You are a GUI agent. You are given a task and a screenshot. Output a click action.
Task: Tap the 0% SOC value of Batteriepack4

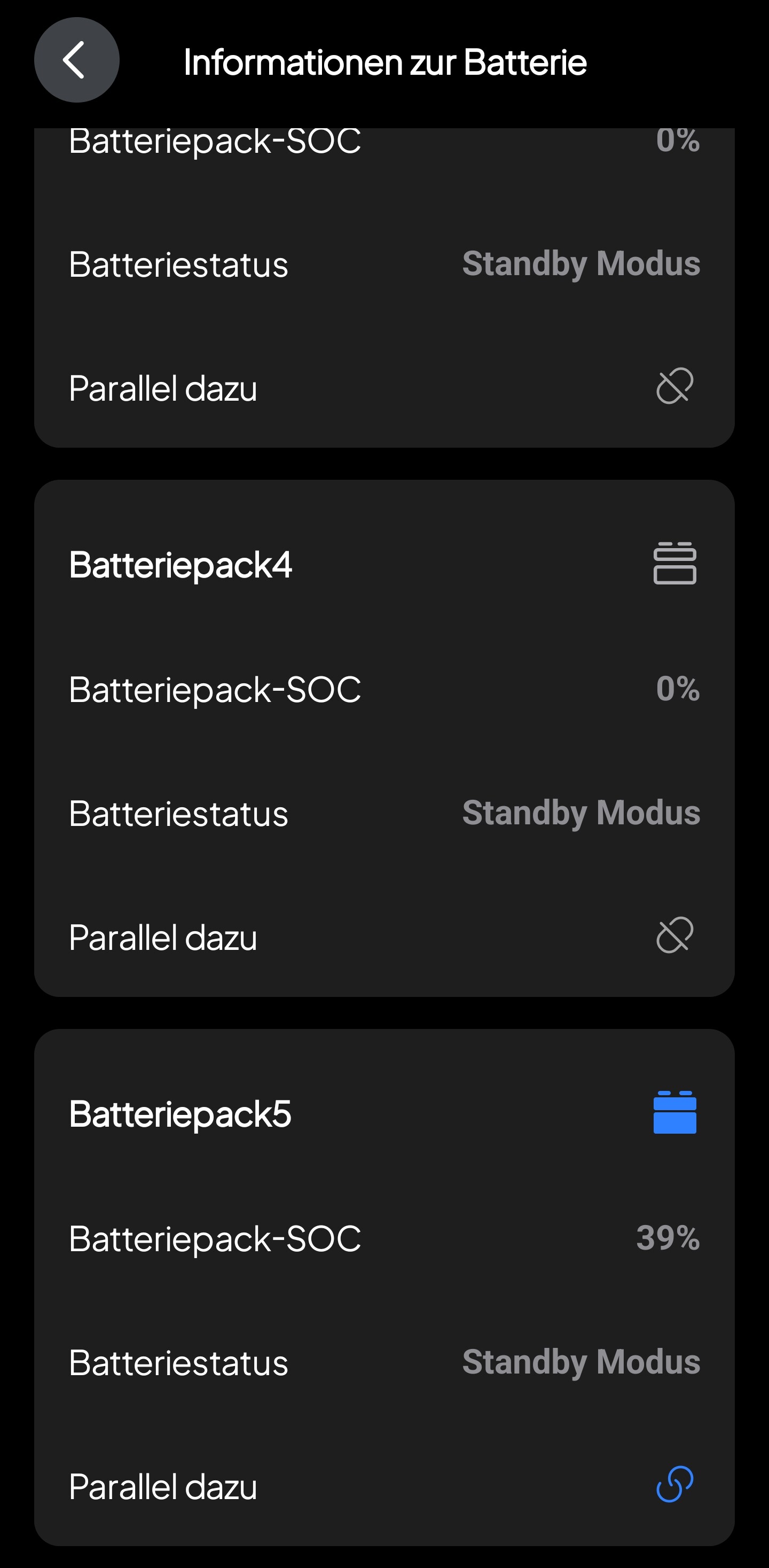pyautogui.click(x=678, y=689)
